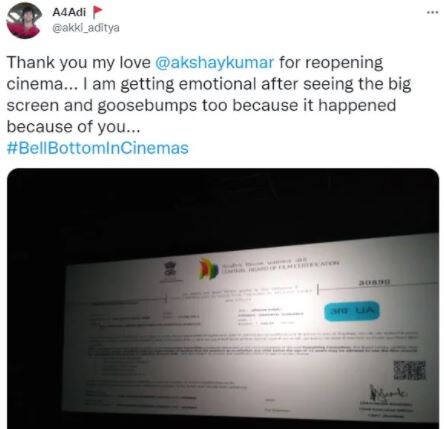Open the #BellBottomInCinemas hashtag
This screenshot has width=444, height=429.
(98, 148)
